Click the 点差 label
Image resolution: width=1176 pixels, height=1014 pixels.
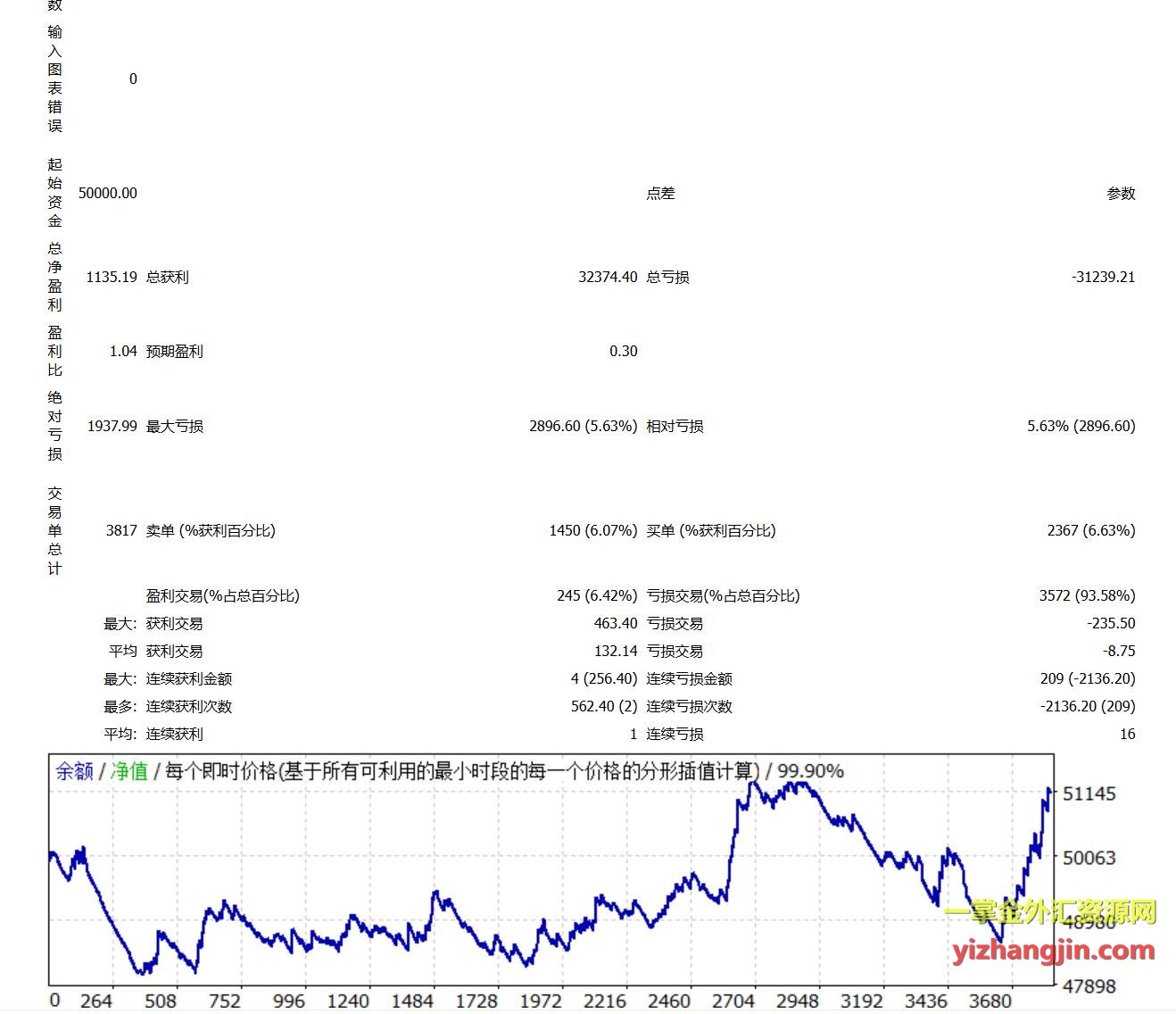(660, 194)
